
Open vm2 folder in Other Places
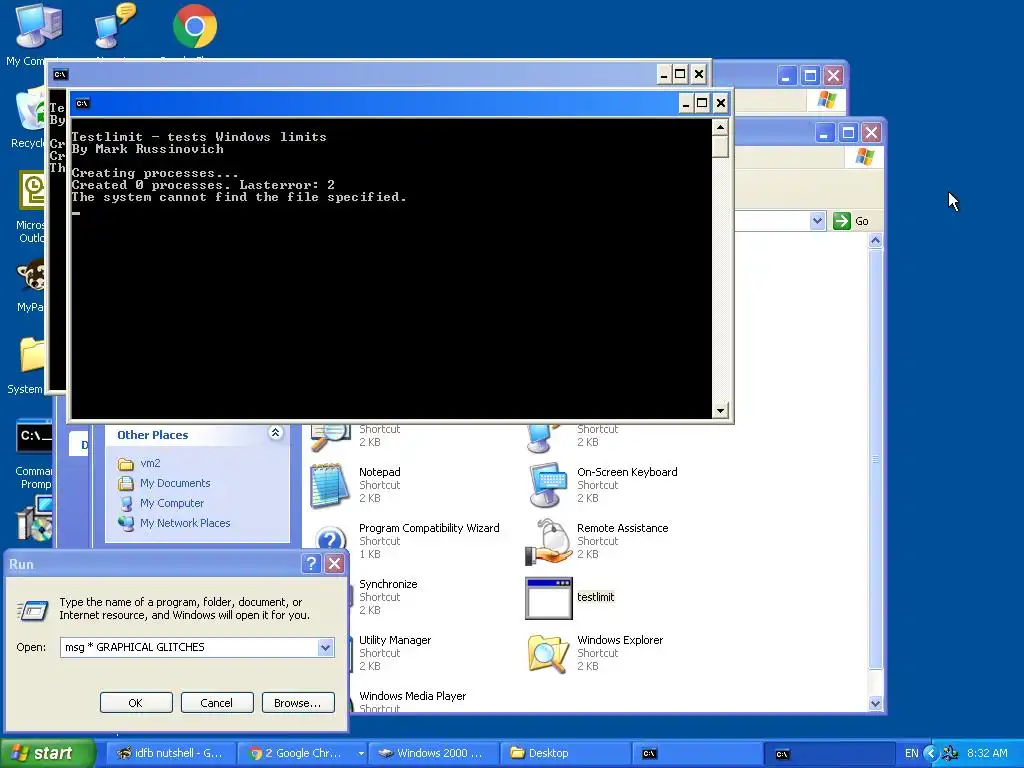pyautogui.click(x=150, y=463)
